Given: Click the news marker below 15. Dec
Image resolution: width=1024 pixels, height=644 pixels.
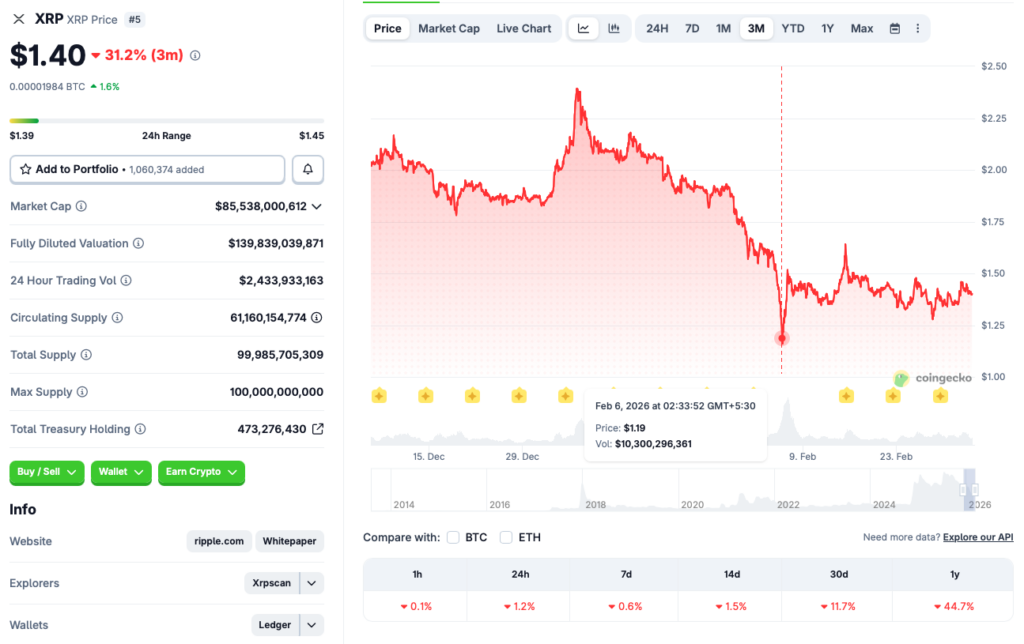Looking at the screenshot, I should (x=425, y=396).
